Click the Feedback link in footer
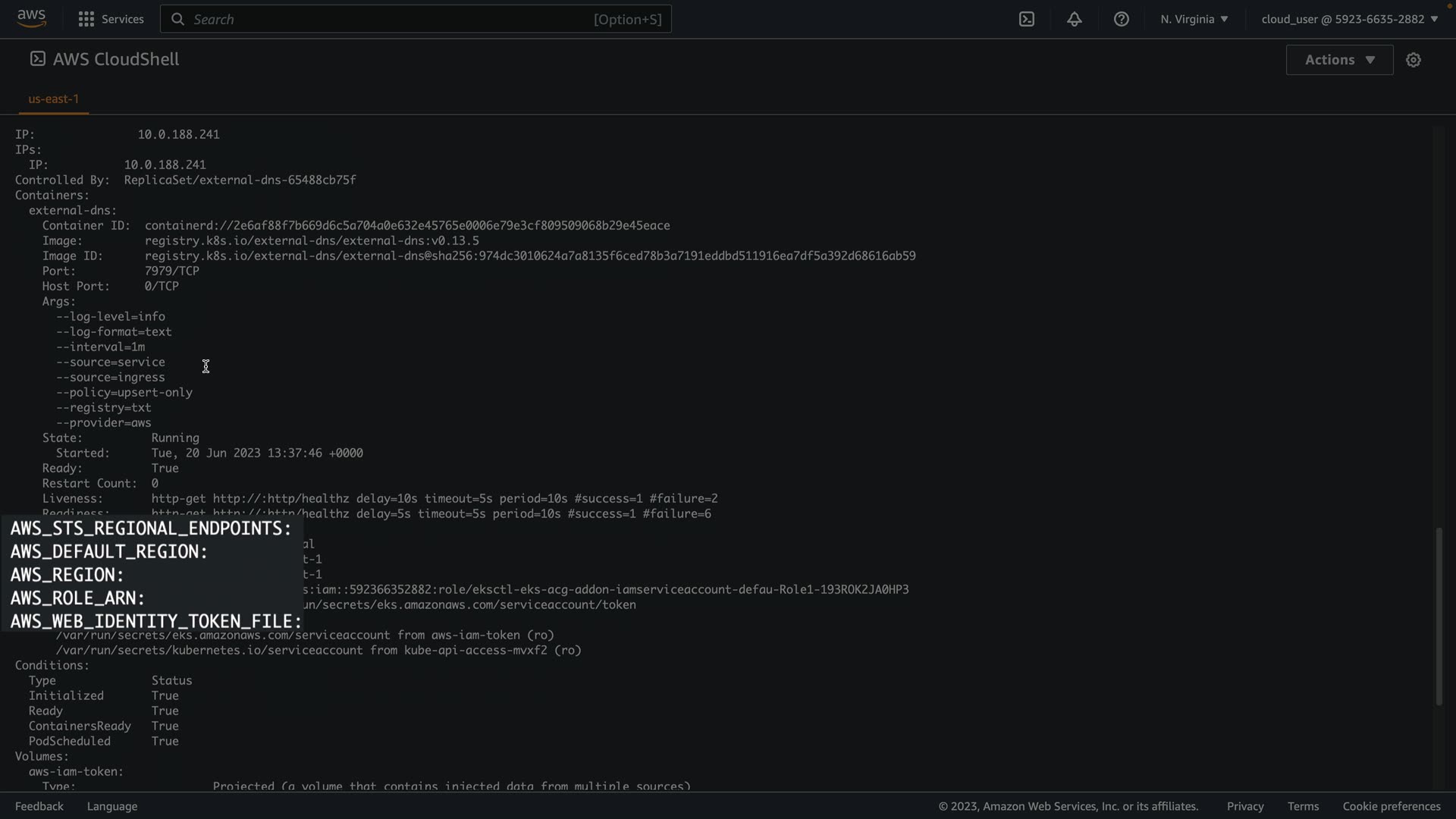The image size is (1456, 819). [x=39, y=806]
